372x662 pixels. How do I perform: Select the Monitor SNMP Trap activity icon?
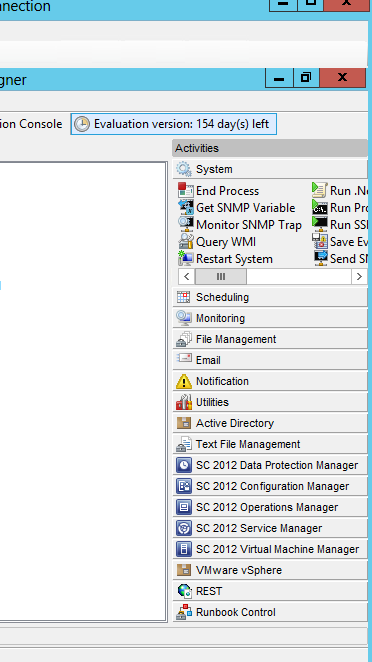(186, 225)
